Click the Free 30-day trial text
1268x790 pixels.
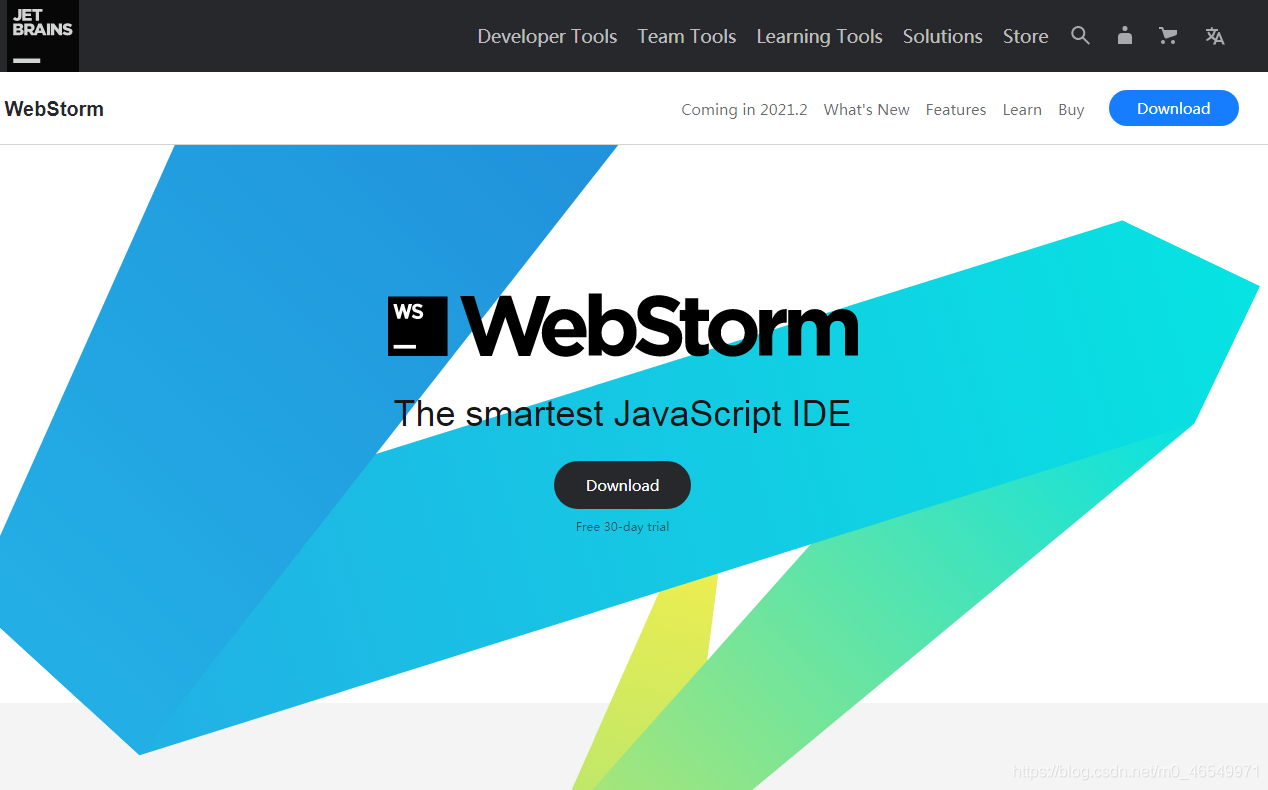[622, 527]
